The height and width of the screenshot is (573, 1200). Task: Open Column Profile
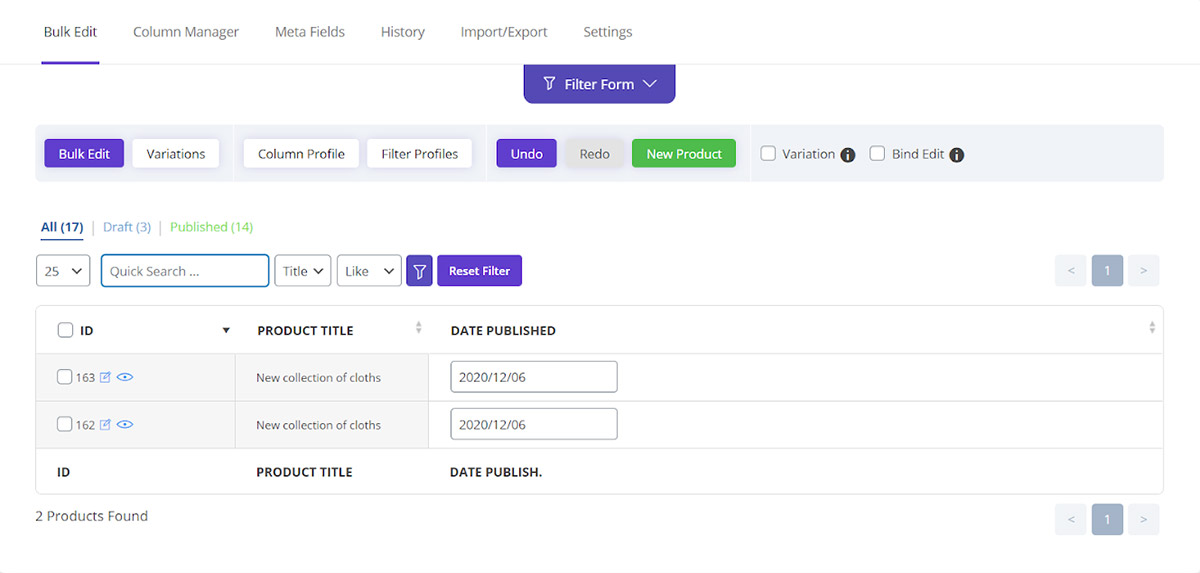(x=301, y=154)
